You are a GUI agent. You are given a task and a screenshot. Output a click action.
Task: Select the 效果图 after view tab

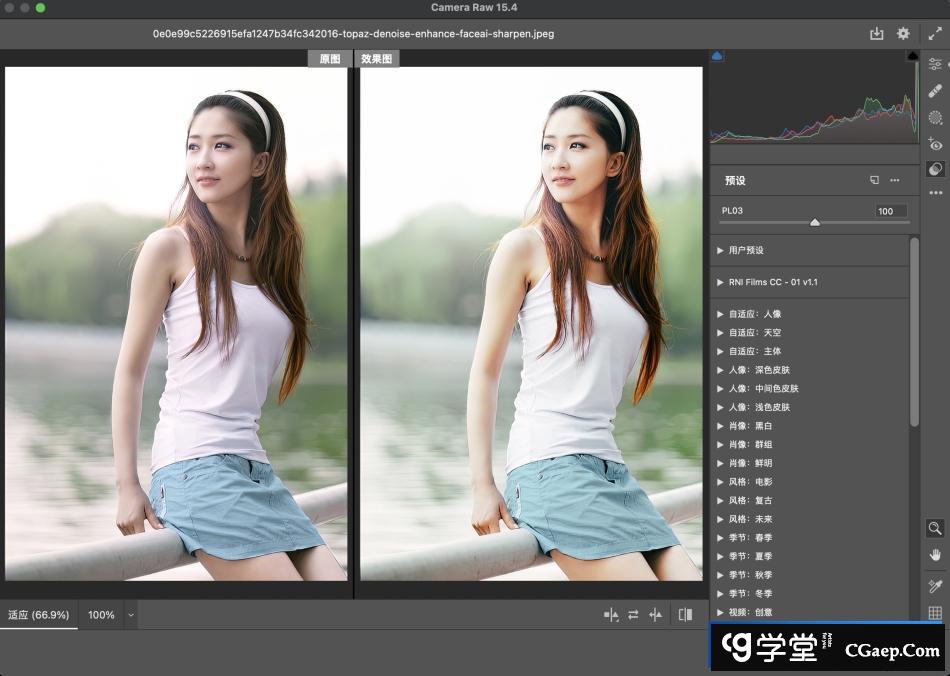[x=377, y=59]
